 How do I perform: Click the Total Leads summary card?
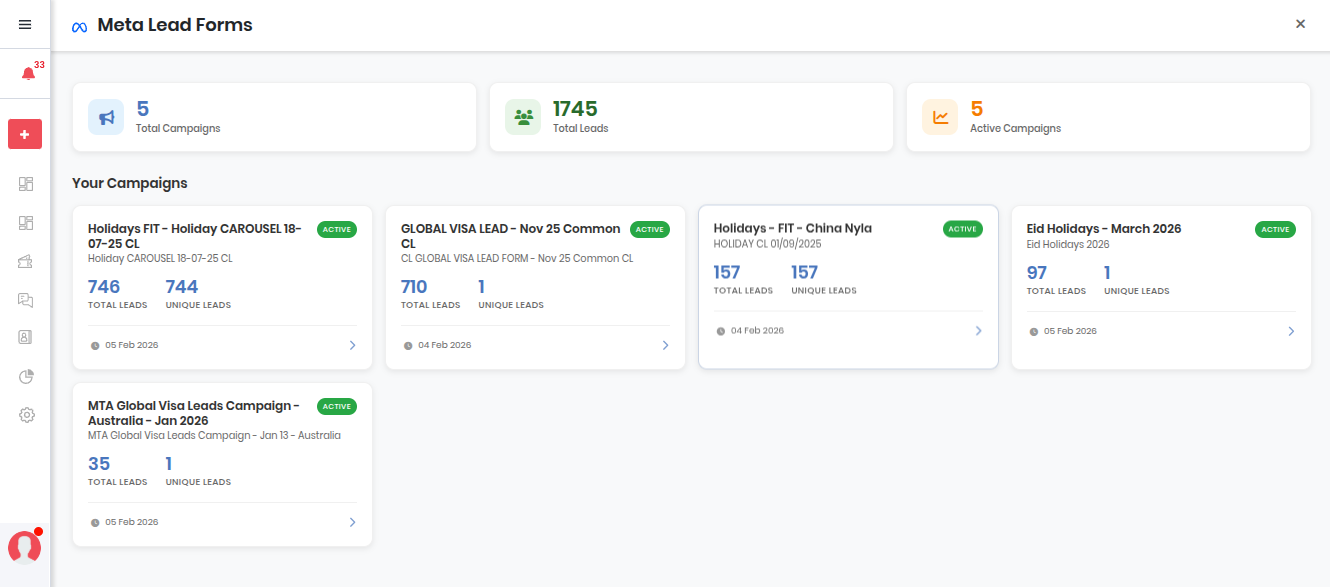pos(690,117)
